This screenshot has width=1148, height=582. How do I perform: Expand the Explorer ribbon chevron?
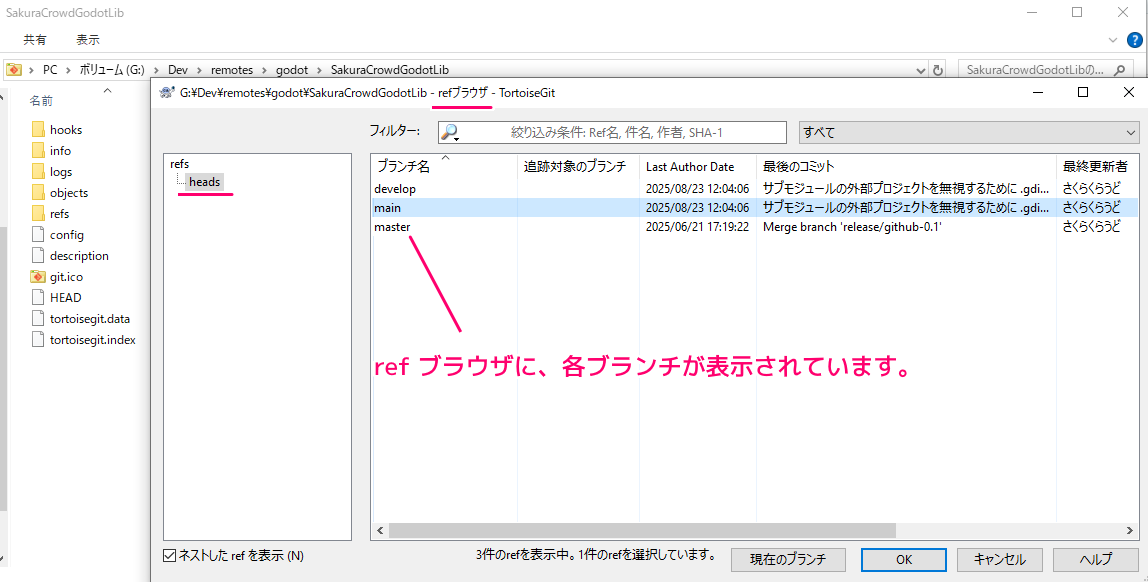click(x=1113, y=40)
